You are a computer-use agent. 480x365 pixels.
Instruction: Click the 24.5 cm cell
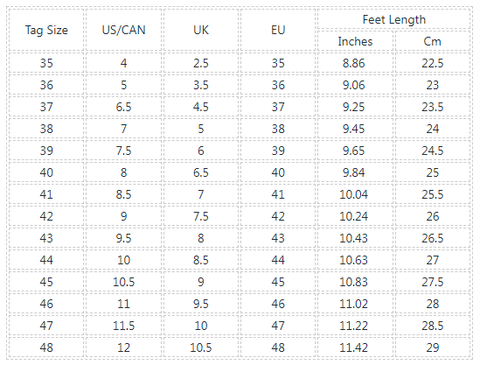click(x=433, y=151)
